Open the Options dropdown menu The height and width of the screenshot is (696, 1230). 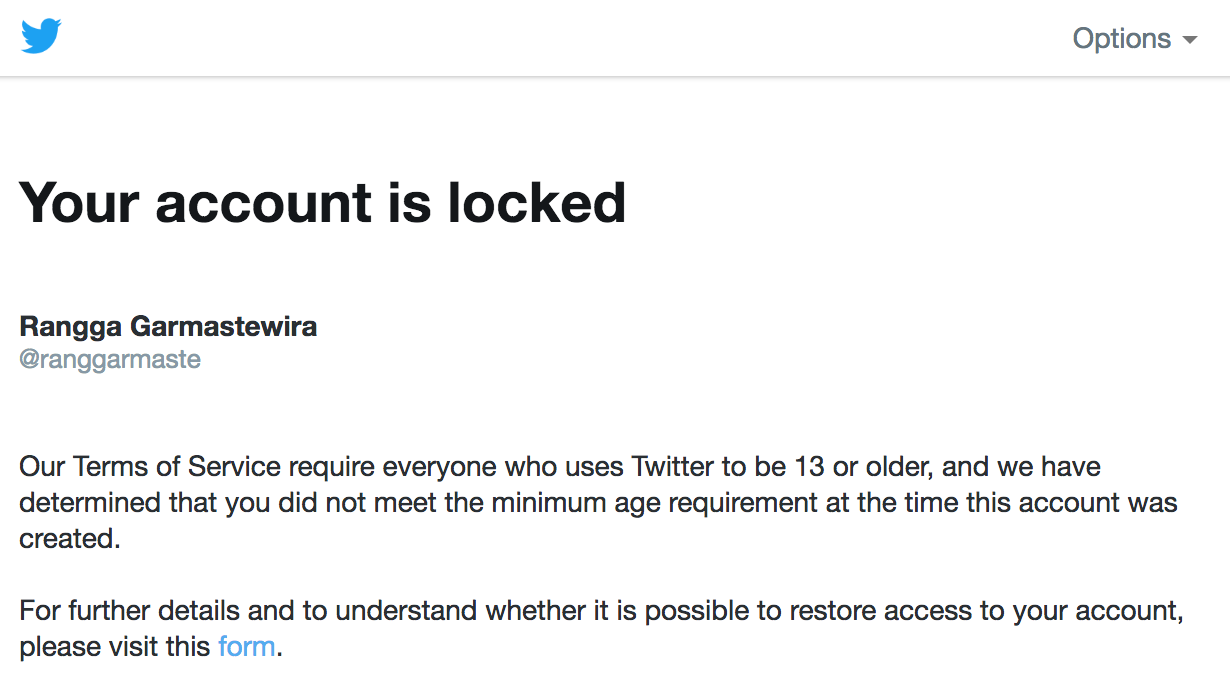(x=1134, y=38)
